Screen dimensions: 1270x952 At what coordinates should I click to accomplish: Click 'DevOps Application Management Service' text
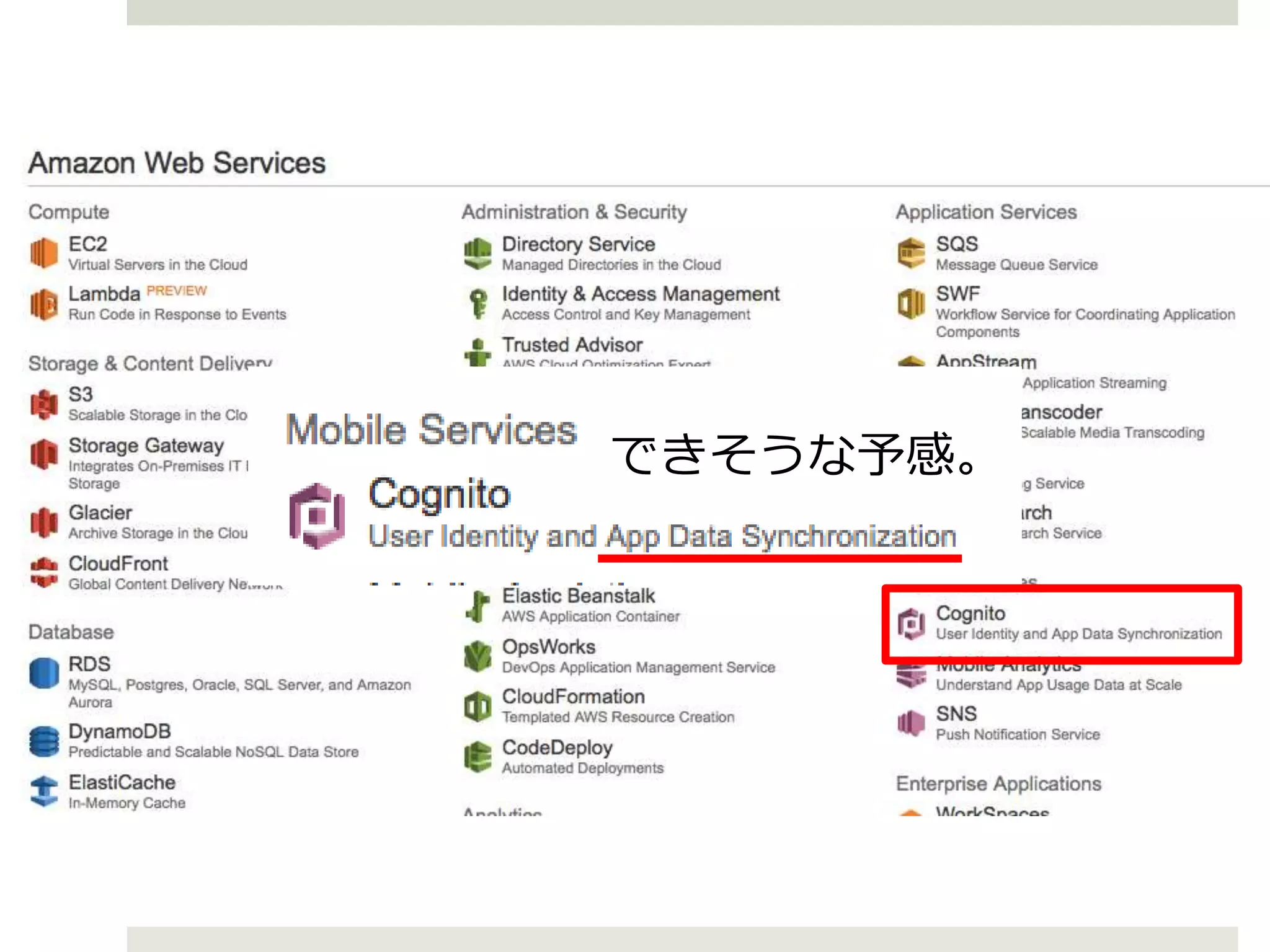click(638, 668)
